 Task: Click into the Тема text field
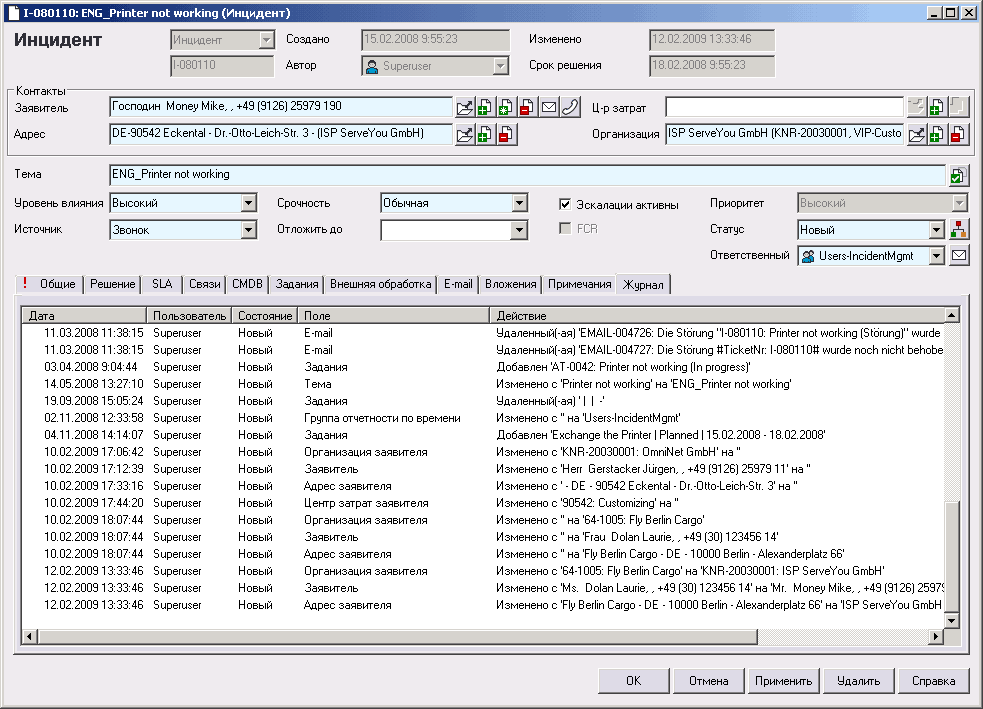click(527, 175)
